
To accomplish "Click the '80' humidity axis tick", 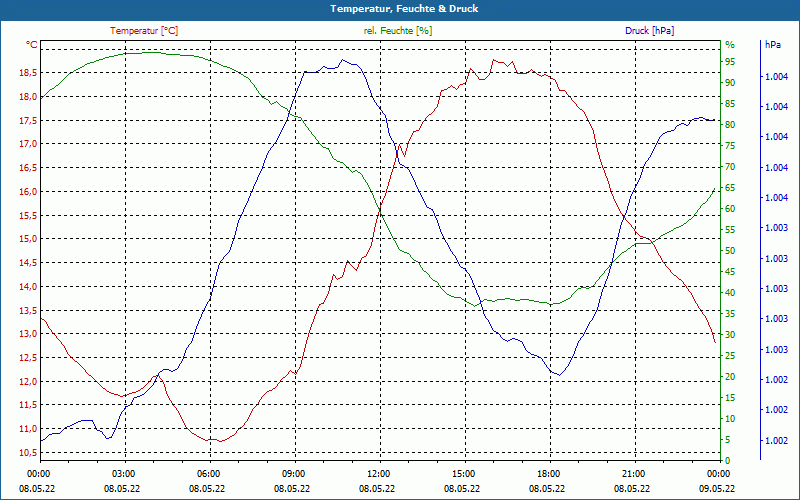I will (x=730, y=125).
